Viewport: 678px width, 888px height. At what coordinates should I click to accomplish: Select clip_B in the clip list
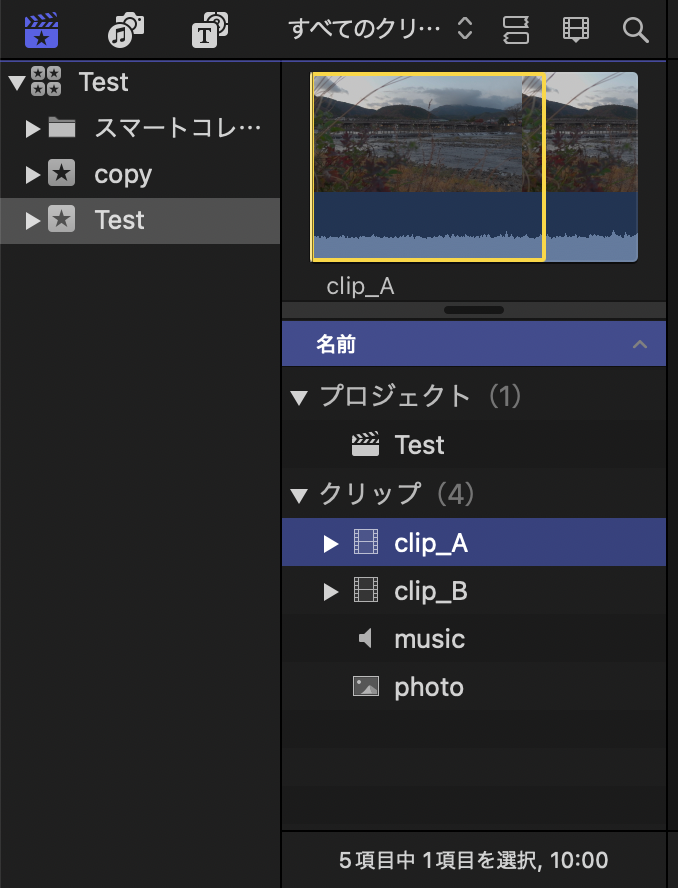click(430, 592)
